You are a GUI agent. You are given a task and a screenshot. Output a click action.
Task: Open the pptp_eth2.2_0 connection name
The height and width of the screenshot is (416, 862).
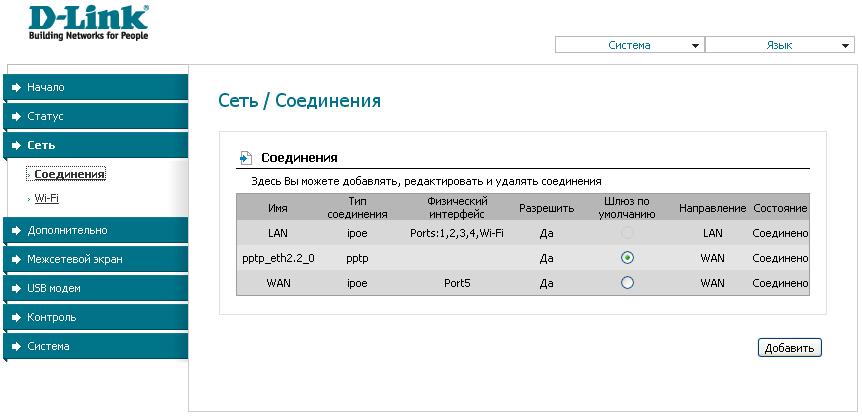pyautogui.click(x=278, y=258)
